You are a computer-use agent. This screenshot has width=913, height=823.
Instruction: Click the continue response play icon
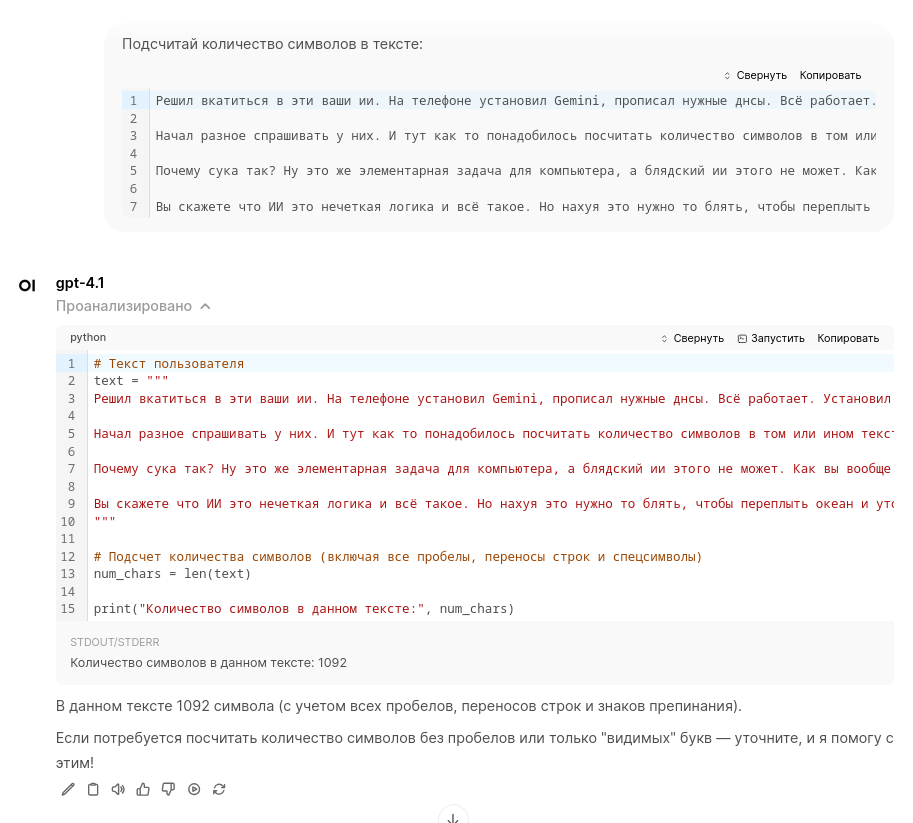pyautogui.click(x=194, y=789)
